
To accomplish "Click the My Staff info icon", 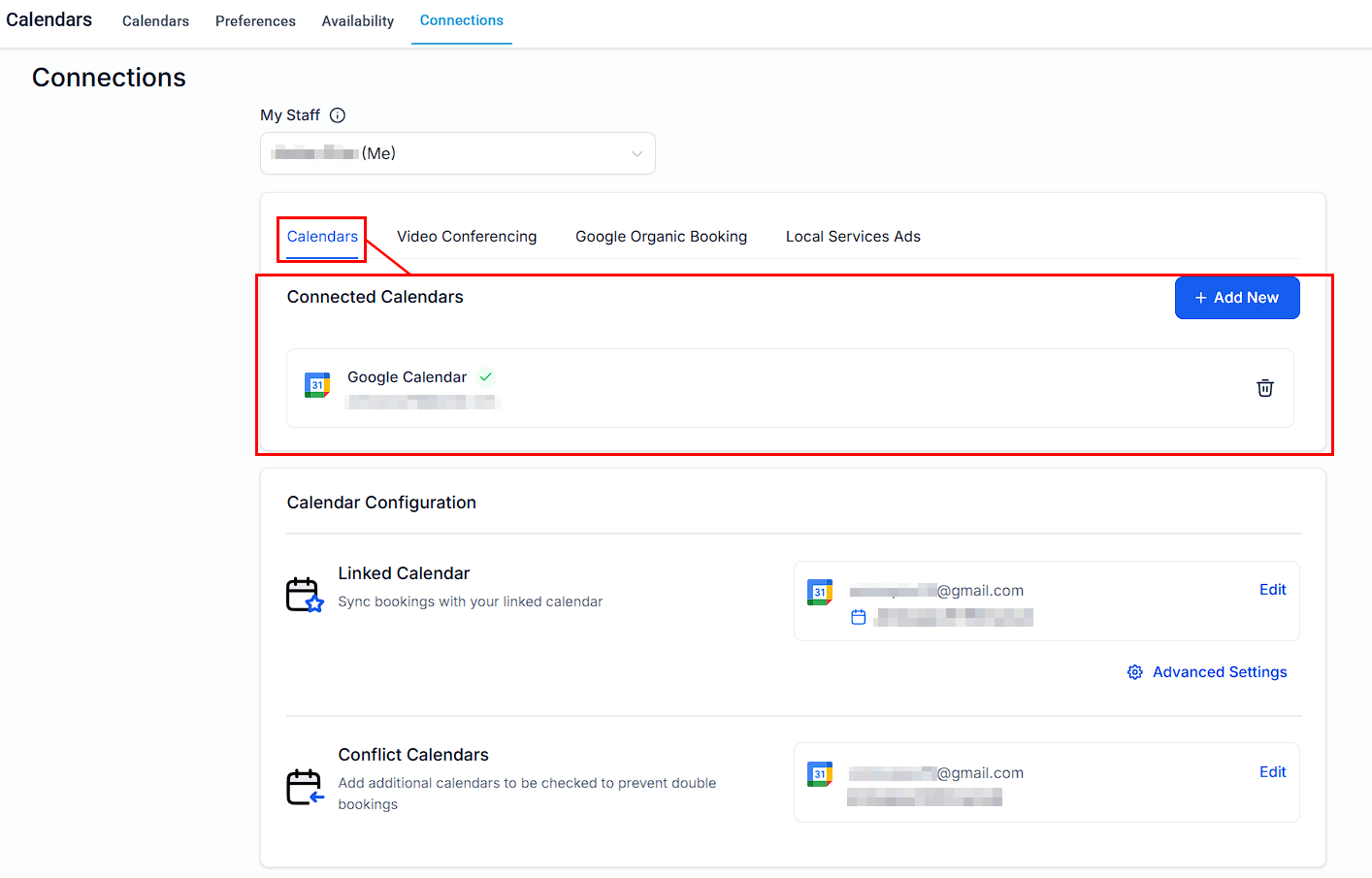I will tap(338, 115).
